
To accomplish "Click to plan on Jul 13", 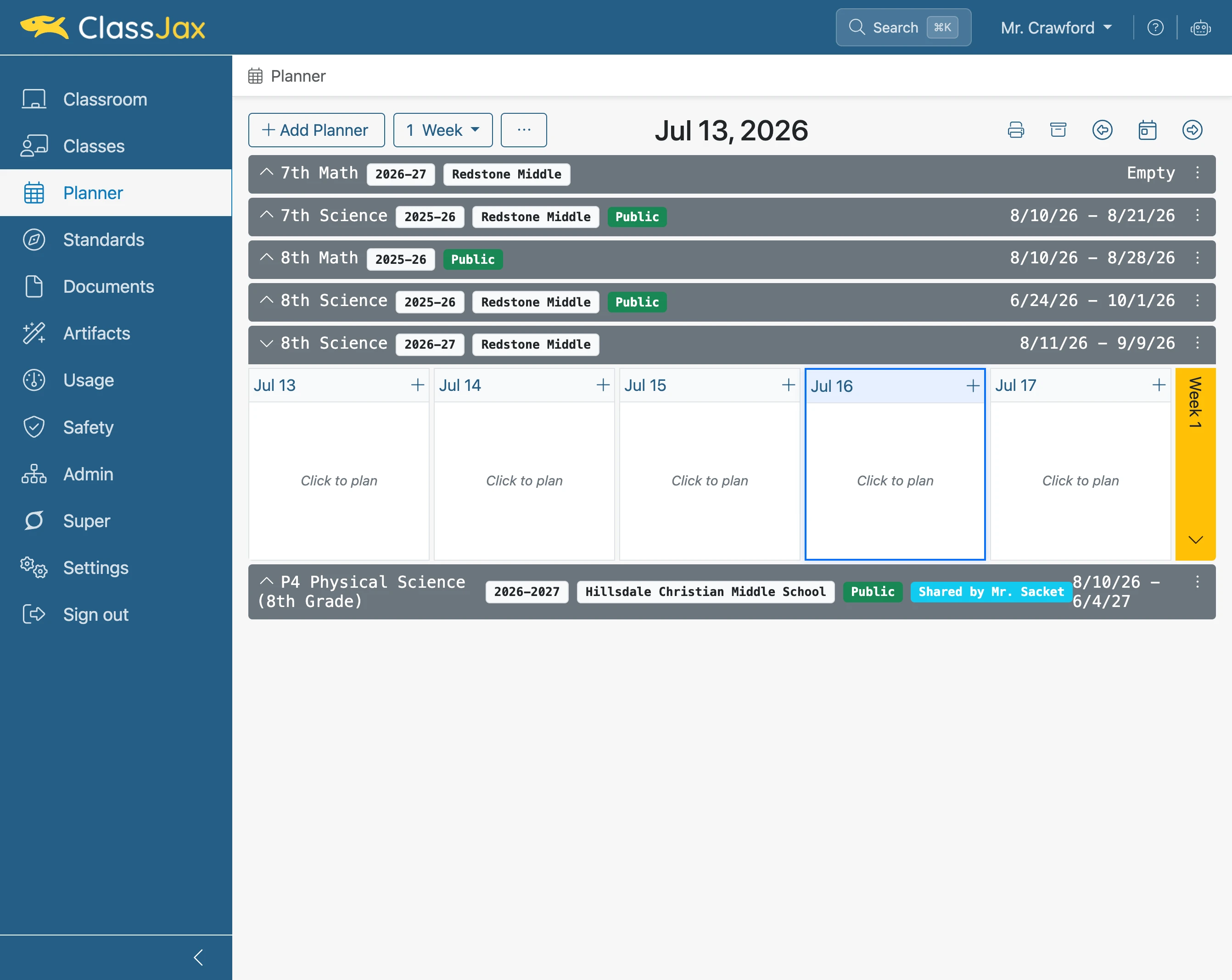I will pyautogui.click(x=339, y=481).
